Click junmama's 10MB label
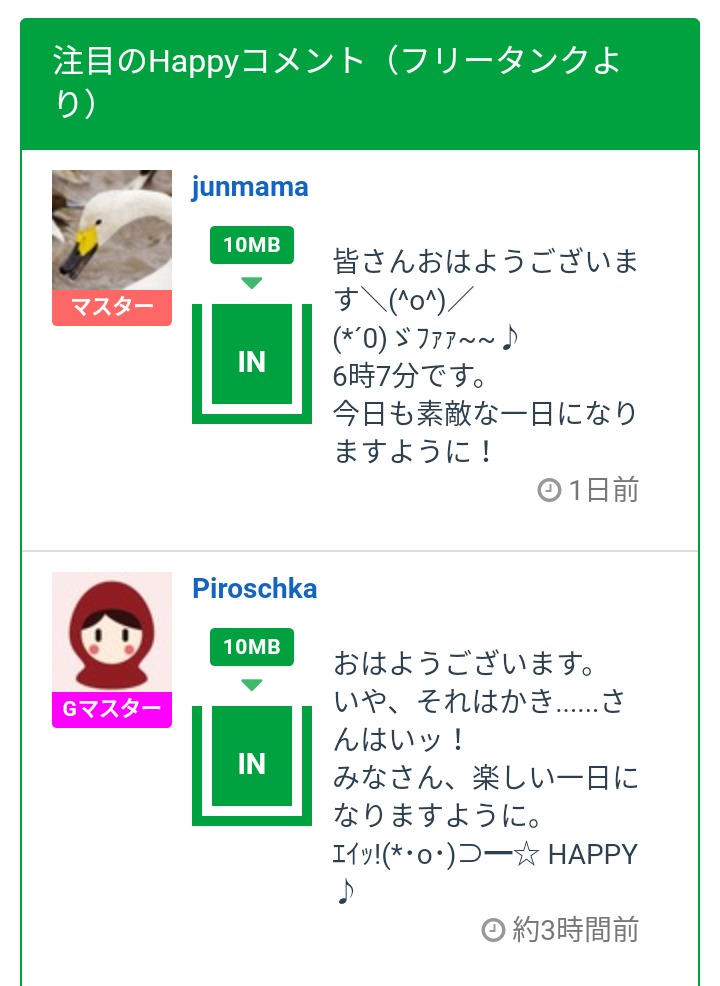Image resolution: width=720 pixels, height=986 pixels. point(251,245)
